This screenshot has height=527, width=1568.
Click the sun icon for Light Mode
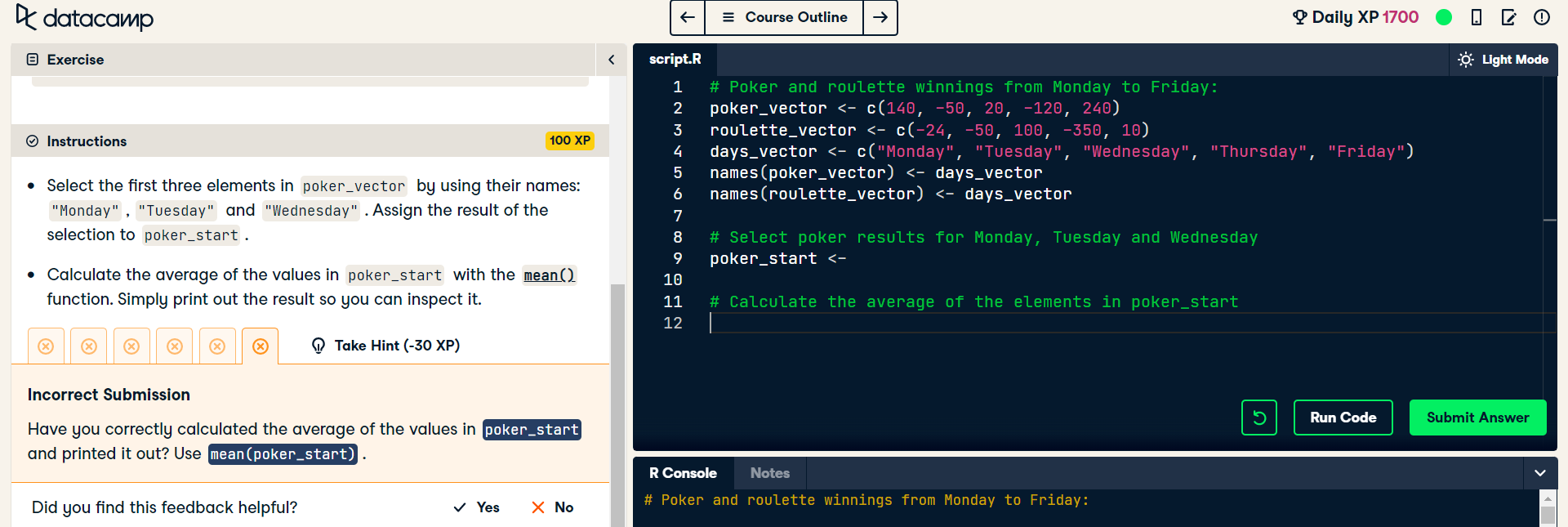1466,60
